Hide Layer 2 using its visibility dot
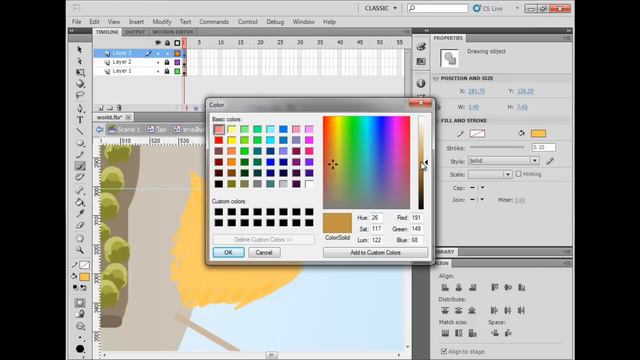Screen dimensions: 640x360 (x=158, y=62)
